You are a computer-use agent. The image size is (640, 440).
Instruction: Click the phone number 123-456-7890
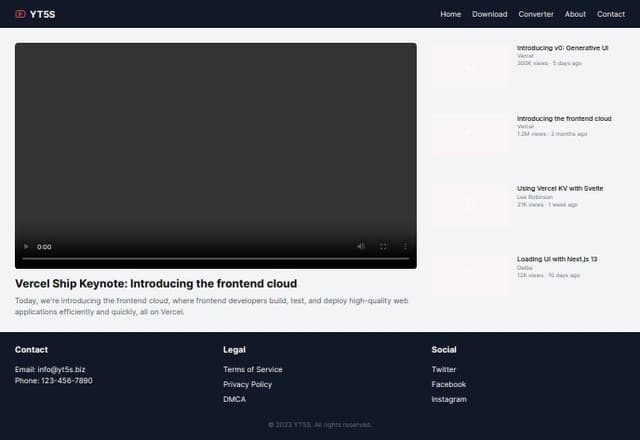(x=53, y=380)
